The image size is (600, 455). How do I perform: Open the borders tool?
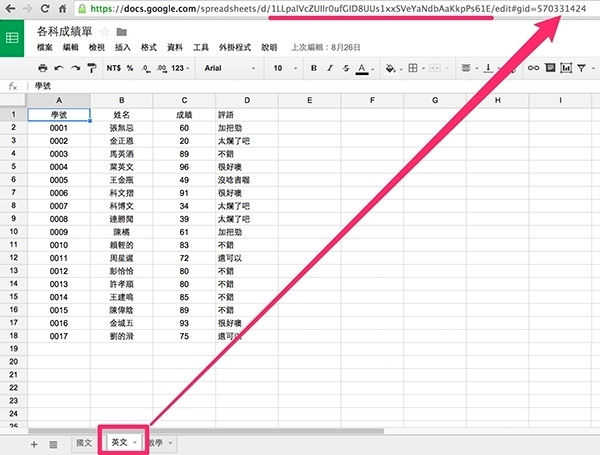click(x=413, y=68)
